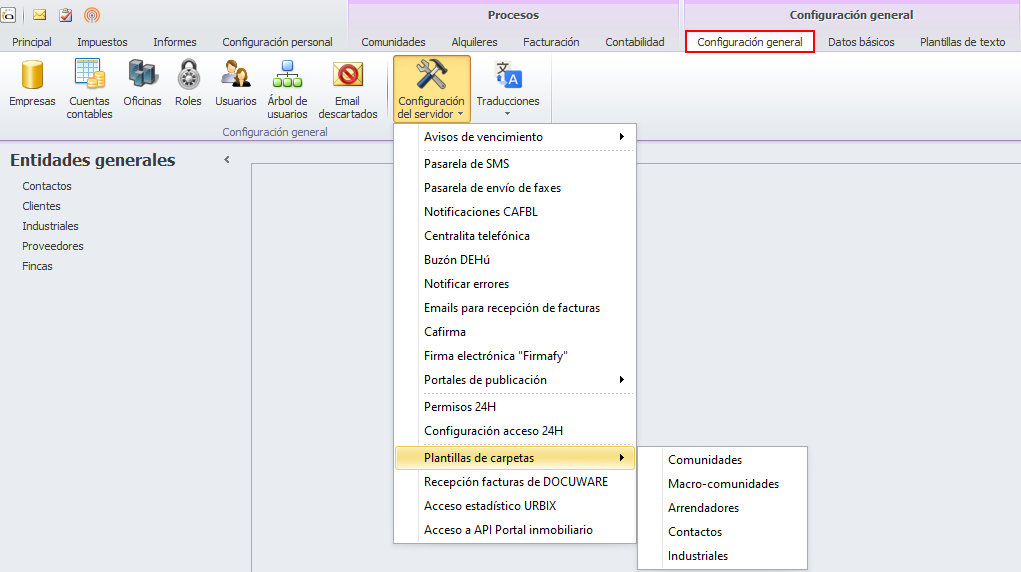This screenshot has height=572, width=1021.
Task: Click the envelope quick-access icon
Action: [40, 14]
